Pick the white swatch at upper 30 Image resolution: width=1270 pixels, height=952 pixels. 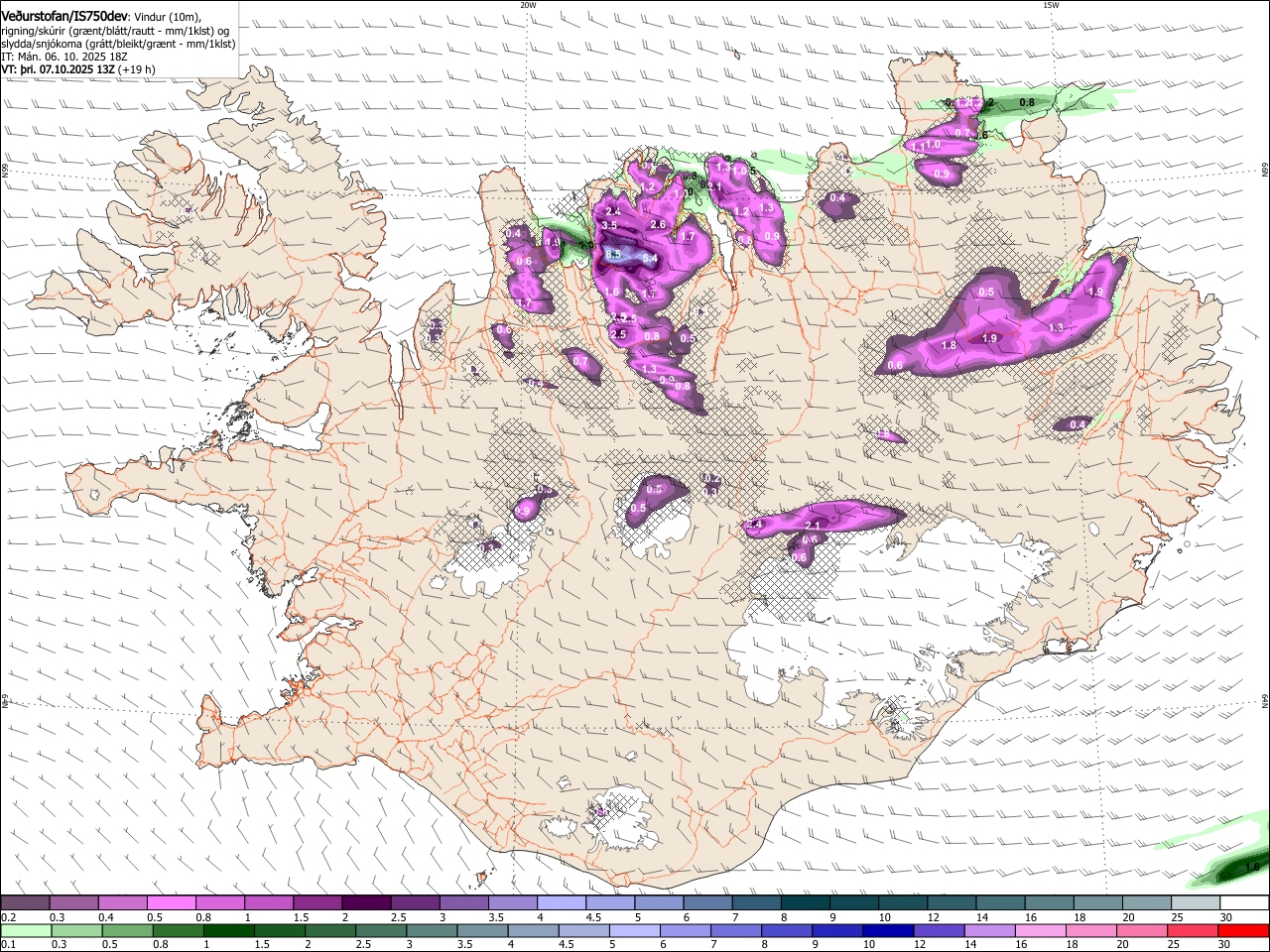[1244, 903]
